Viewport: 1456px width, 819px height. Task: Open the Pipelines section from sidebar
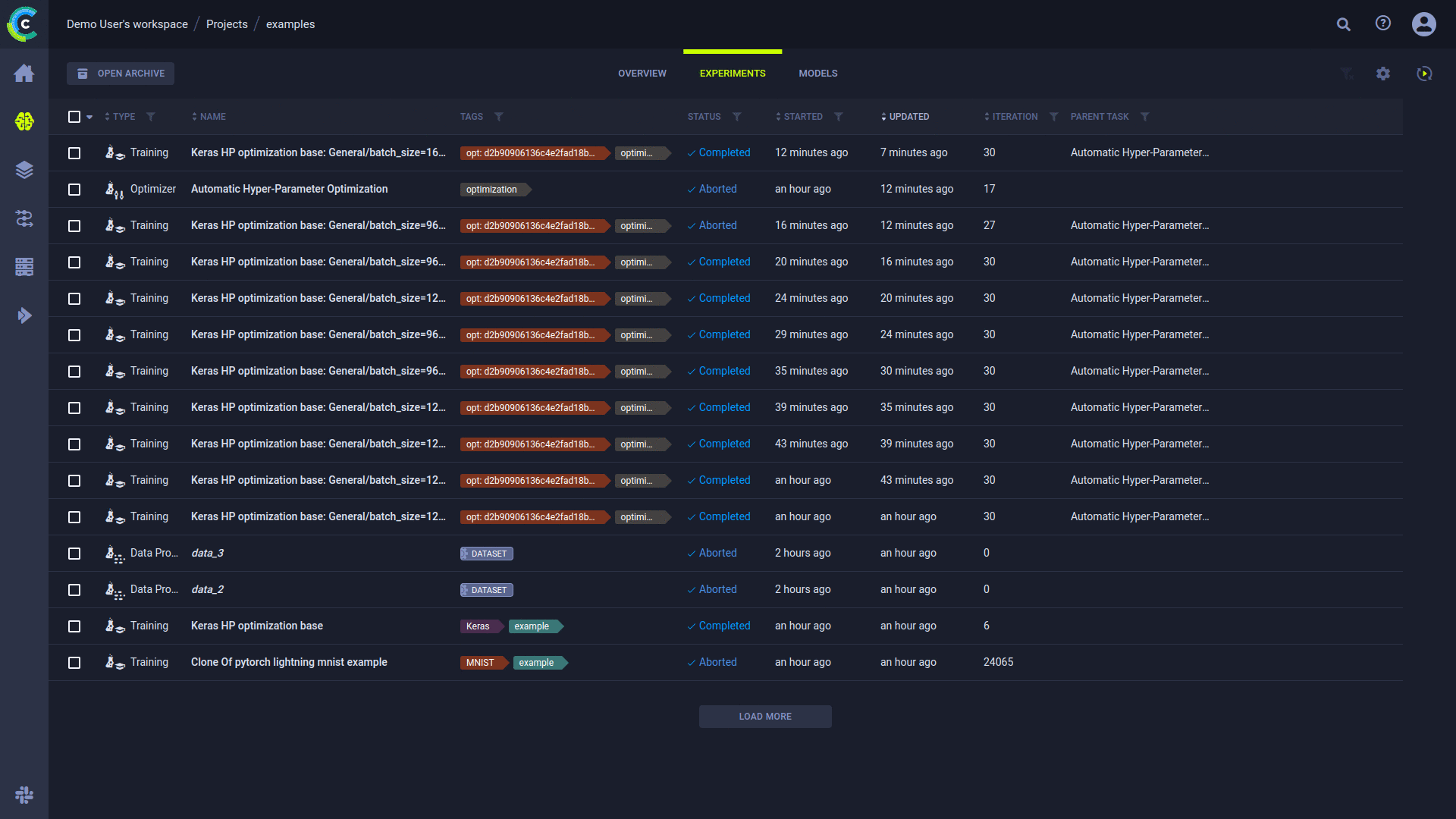point(24,218)
